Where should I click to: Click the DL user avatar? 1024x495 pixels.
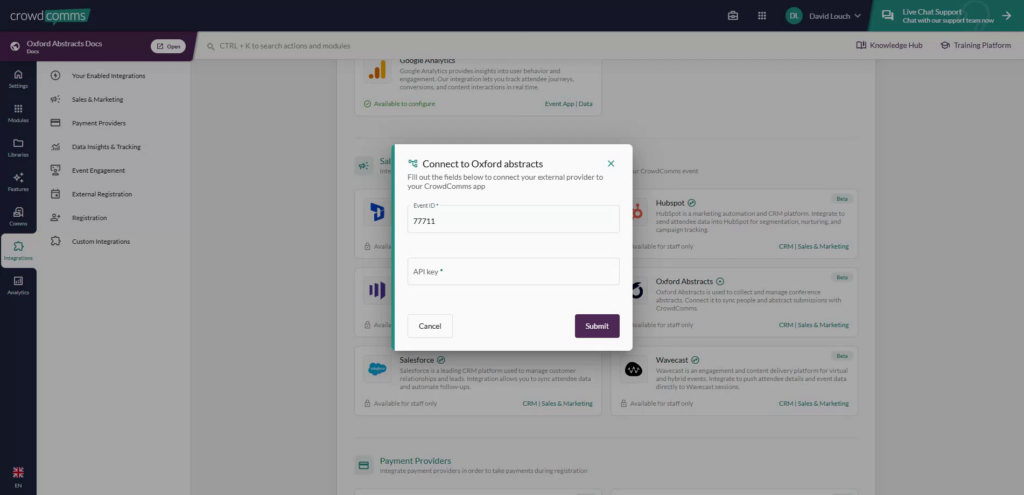(x=793, y=16)
